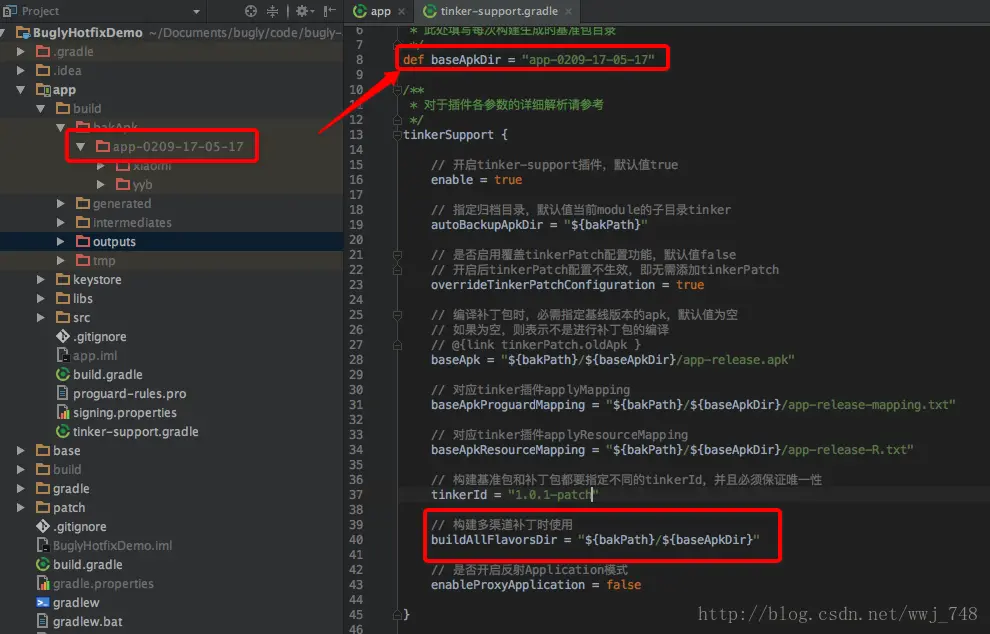This screenshot has width=990, height=634.
Task: Click tinker-support.gradle file icon in tree
Action: tap(63, 431)
